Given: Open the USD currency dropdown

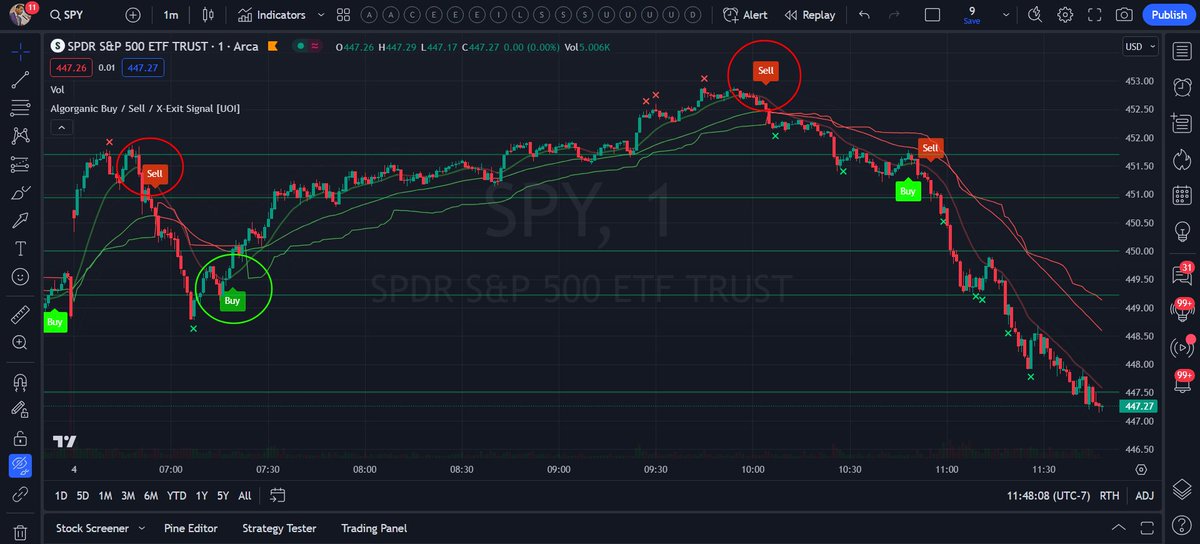Looking at the screenshot, I should coord(1141,46).
